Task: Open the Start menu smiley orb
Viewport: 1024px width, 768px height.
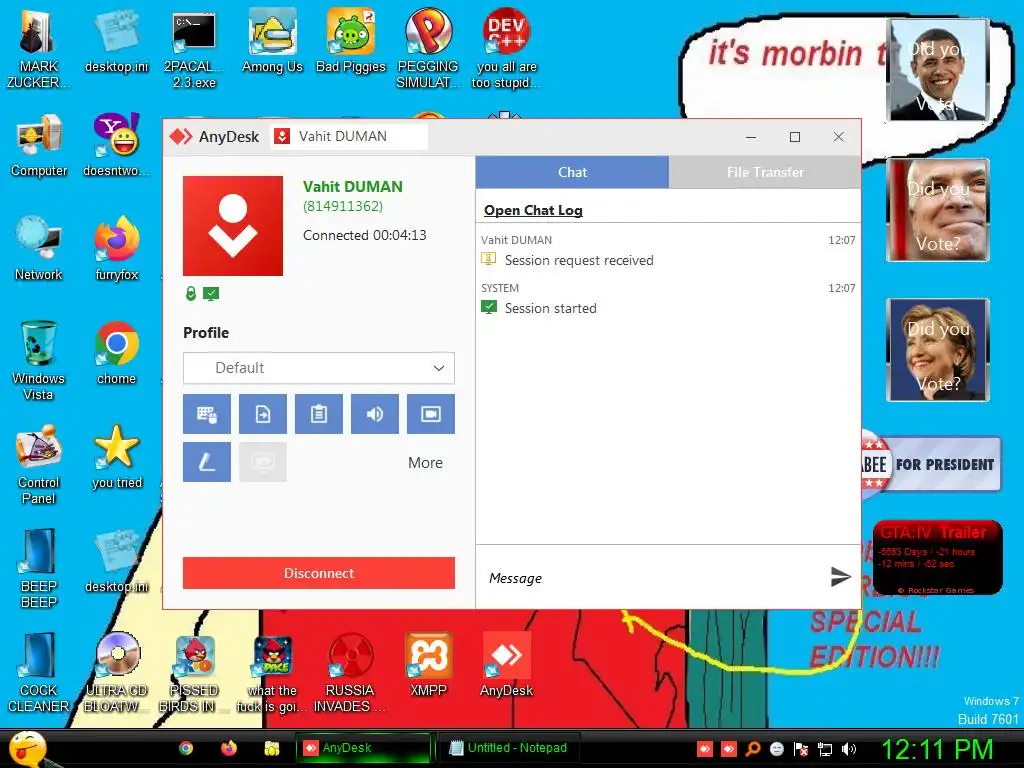Action: [x=27, y=748]
